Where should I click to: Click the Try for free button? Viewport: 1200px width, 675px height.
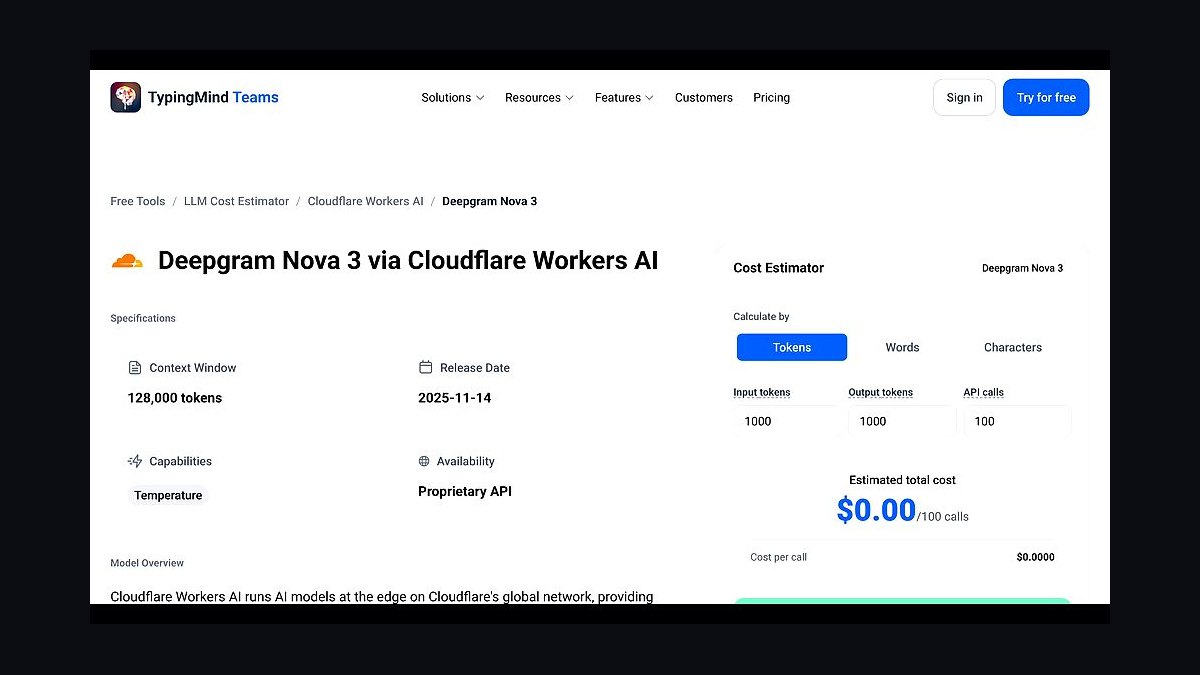[1046, 97]
